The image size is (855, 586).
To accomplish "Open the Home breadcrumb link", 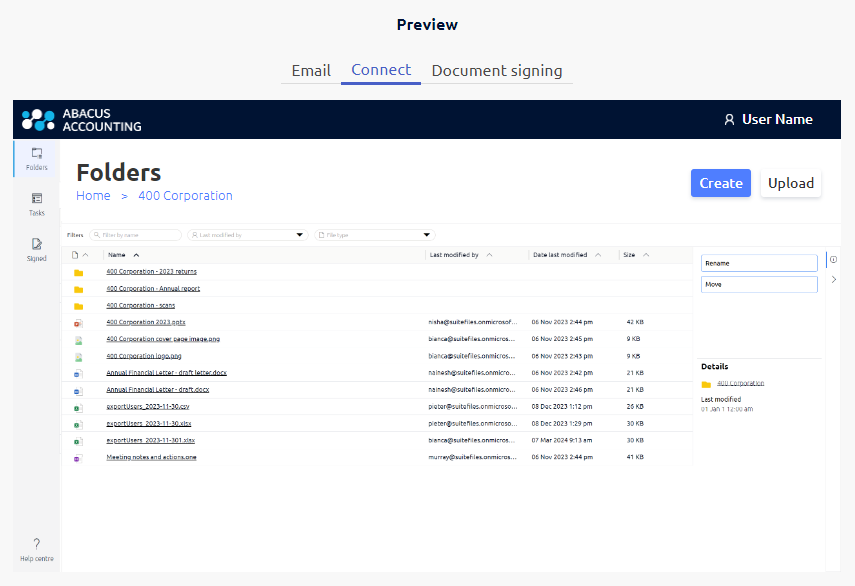I will pyautogui.click(x=93, y=195).
